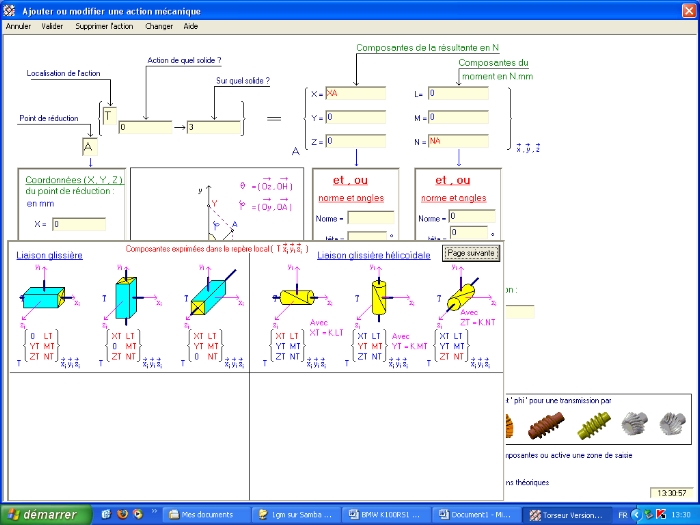The width and height of the screenshot is (700, 525).
Task: Click the torsor matrix with 0 LT, YT MT
Action: (x=42, y=346)
